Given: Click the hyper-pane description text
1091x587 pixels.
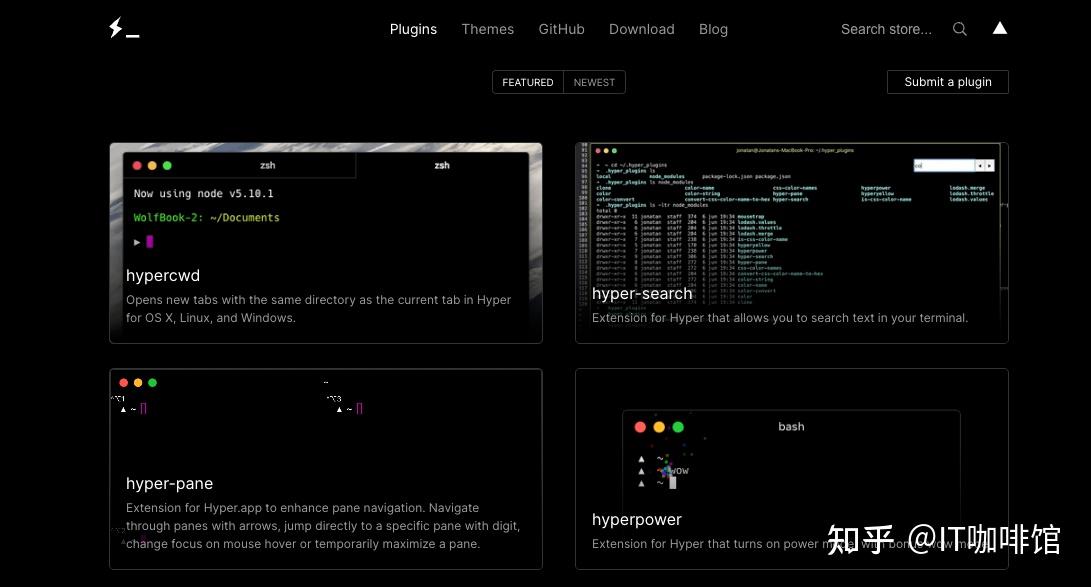Looking at the screenshot, I should tap(322, 525).
